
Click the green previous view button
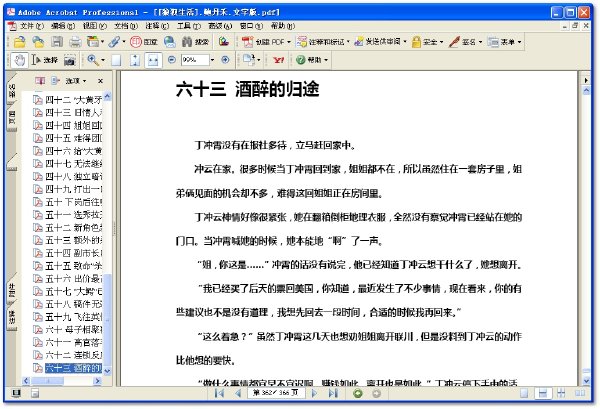point(358,393)
